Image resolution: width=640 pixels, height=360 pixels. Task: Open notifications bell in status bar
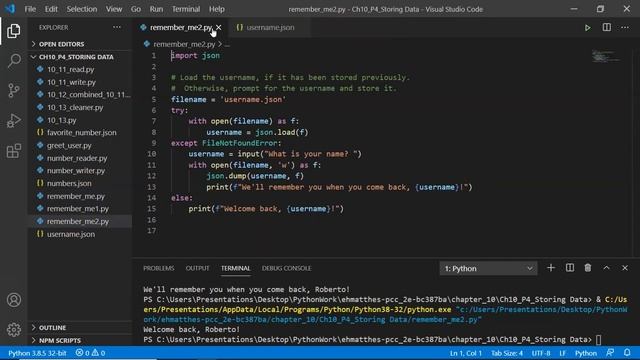click(627, 353)
